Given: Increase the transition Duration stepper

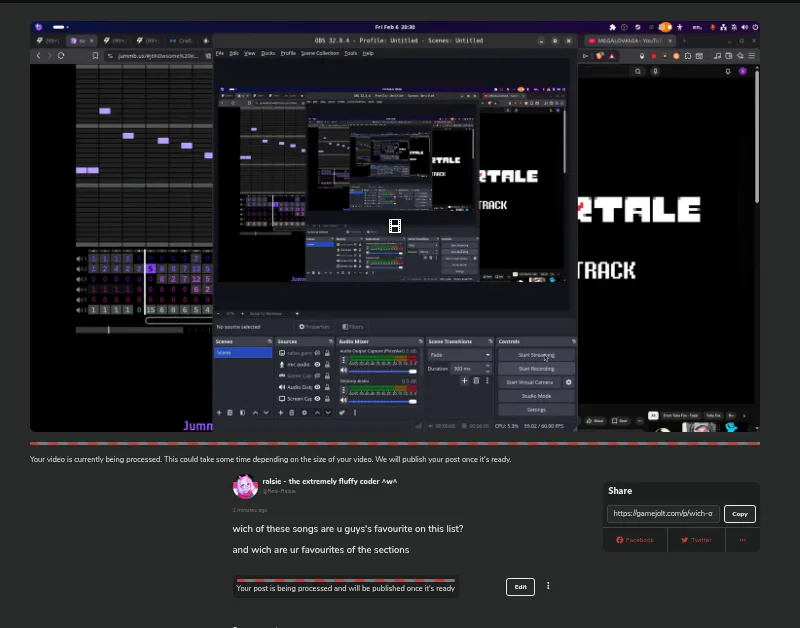Looking at the screenshot, I should pos(487,366).
